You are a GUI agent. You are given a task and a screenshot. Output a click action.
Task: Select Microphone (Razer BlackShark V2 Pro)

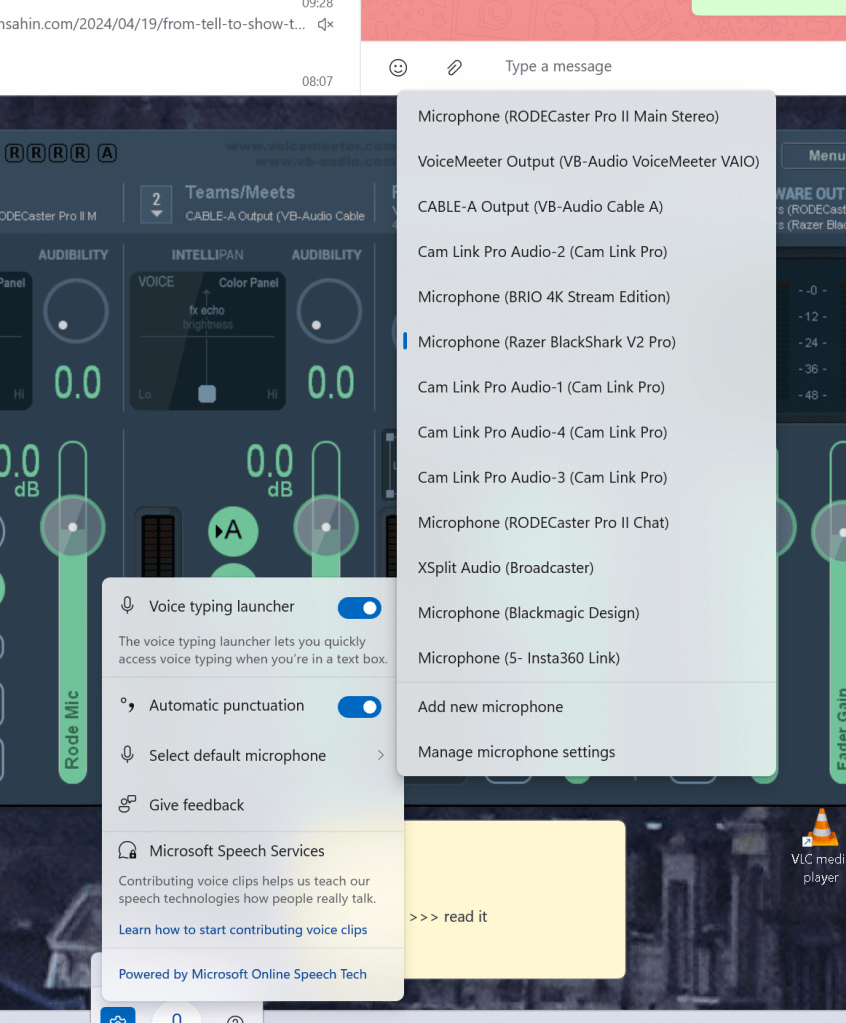pyautogui.click(x=586, y=341)
